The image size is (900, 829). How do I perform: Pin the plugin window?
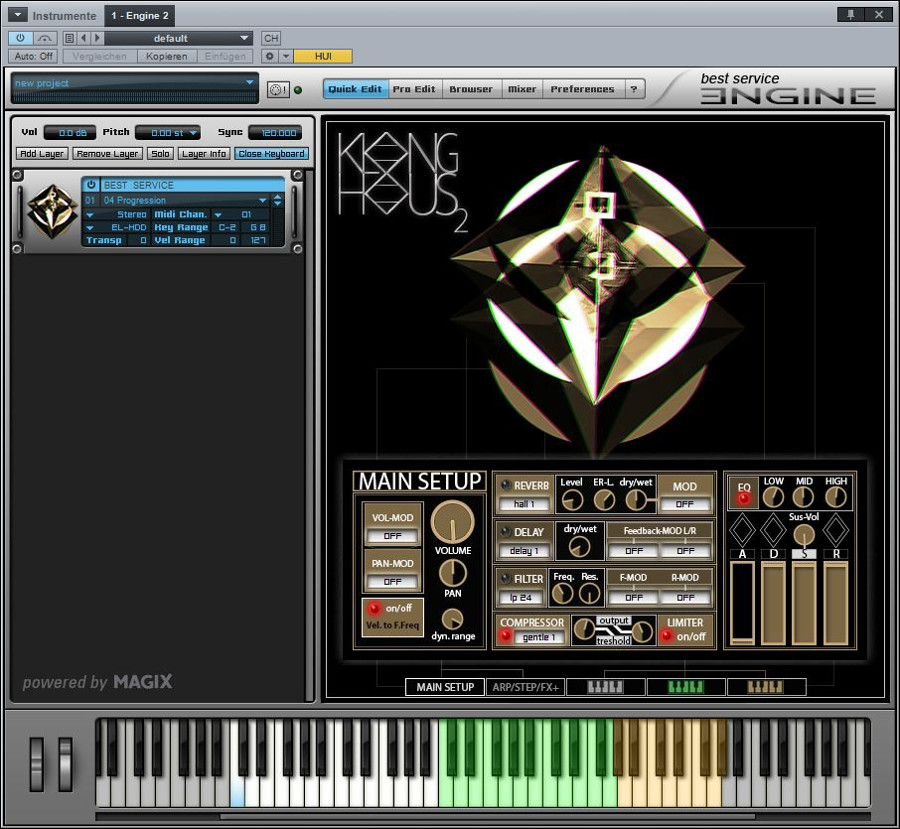[850, 14]
